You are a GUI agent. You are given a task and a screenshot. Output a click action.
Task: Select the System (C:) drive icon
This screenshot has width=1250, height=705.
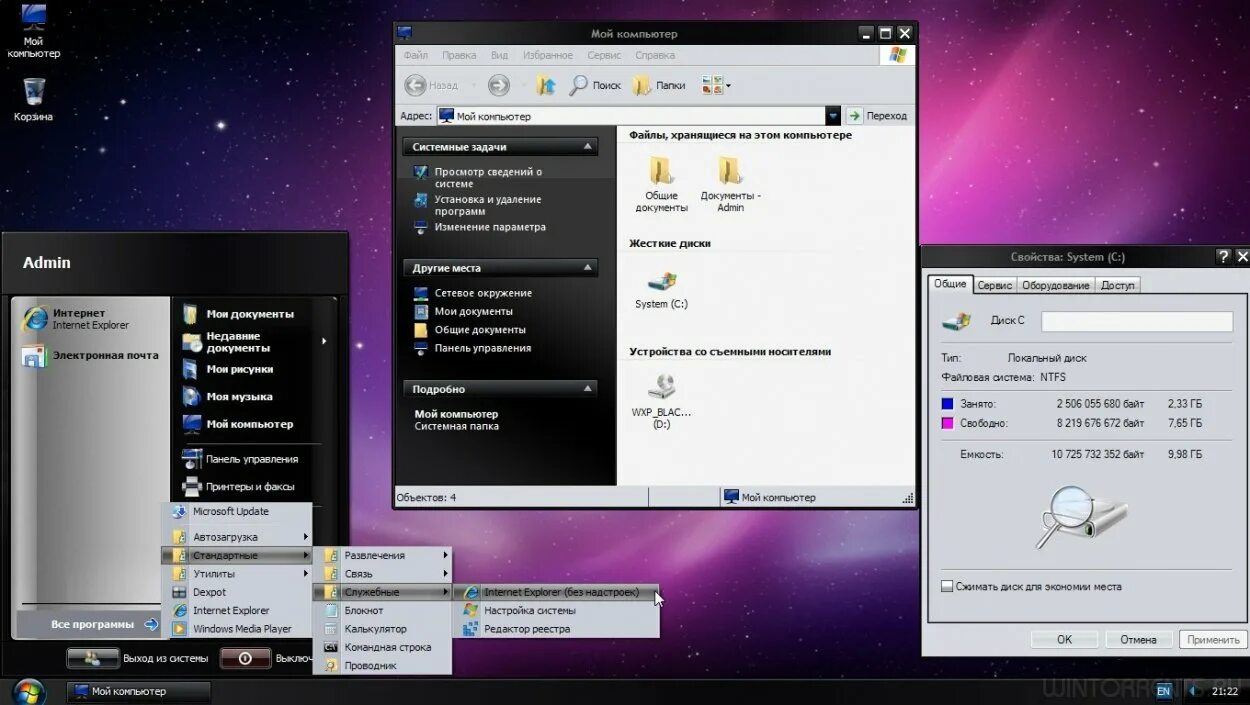661,281
